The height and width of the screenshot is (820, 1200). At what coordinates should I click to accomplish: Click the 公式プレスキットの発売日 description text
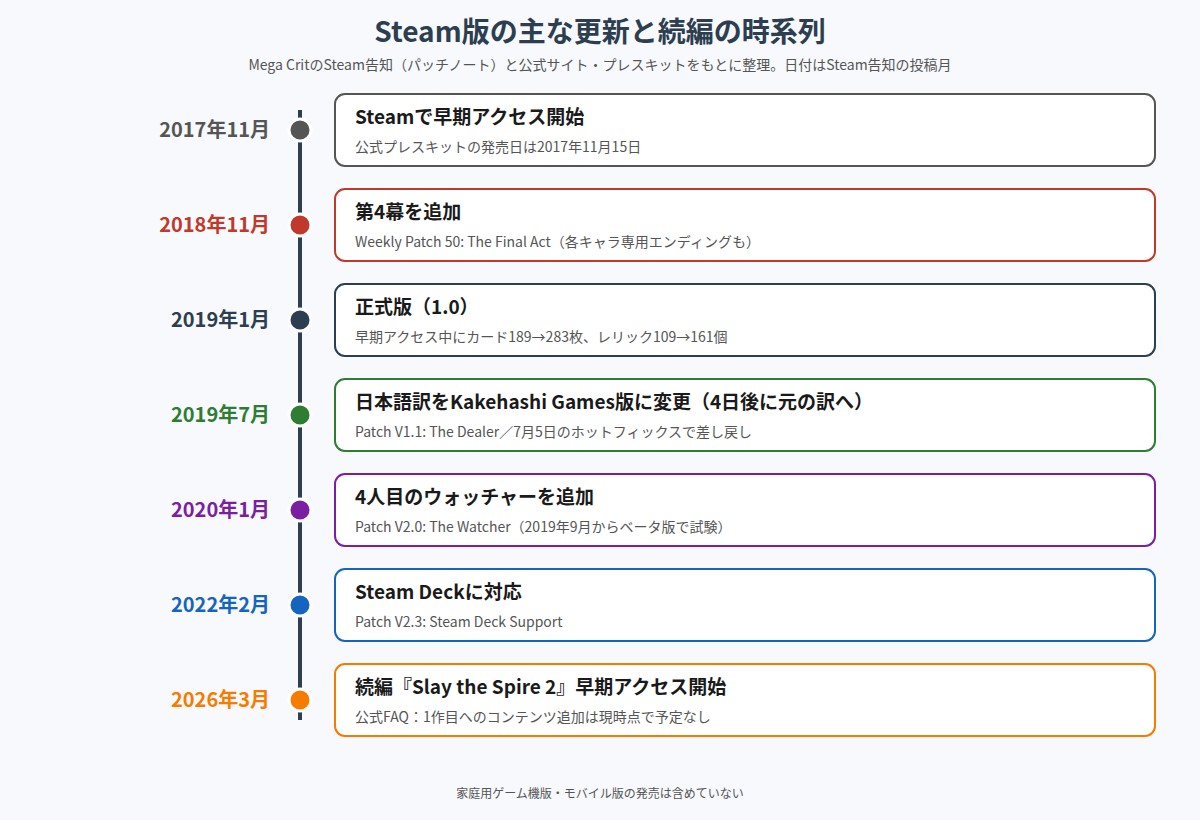coord(497,147)
